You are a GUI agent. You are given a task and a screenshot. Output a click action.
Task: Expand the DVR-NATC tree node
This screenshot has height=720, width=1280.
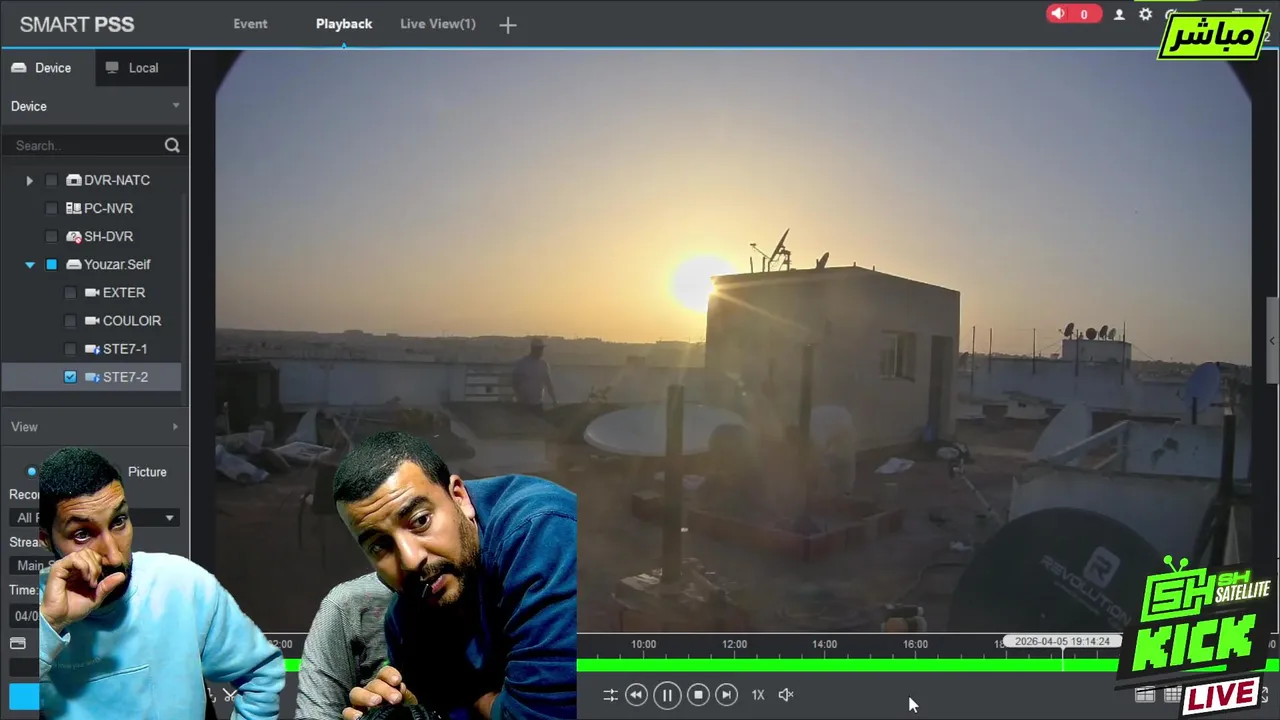(29, 180)
